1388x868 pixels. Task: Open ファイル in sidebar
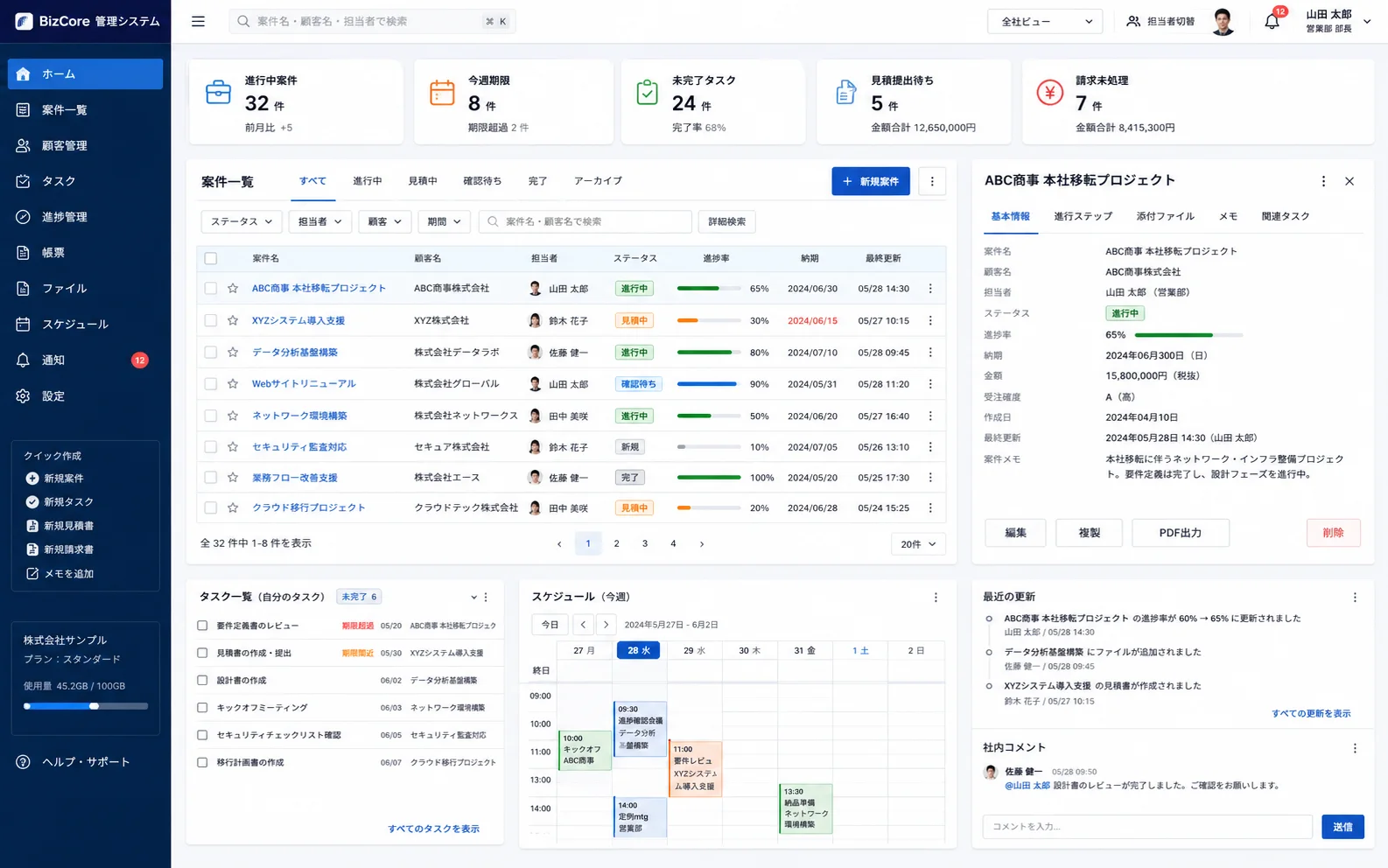85,288
